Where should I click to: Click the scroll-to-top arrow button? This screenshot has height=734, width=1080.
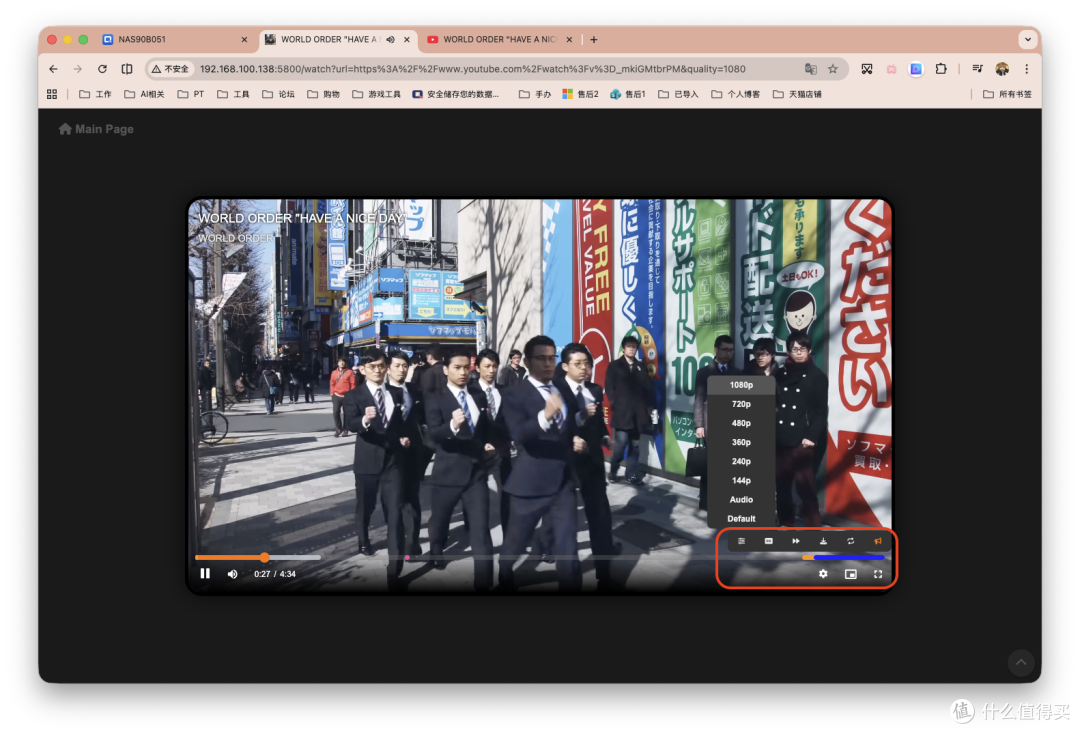point(1021,662)
